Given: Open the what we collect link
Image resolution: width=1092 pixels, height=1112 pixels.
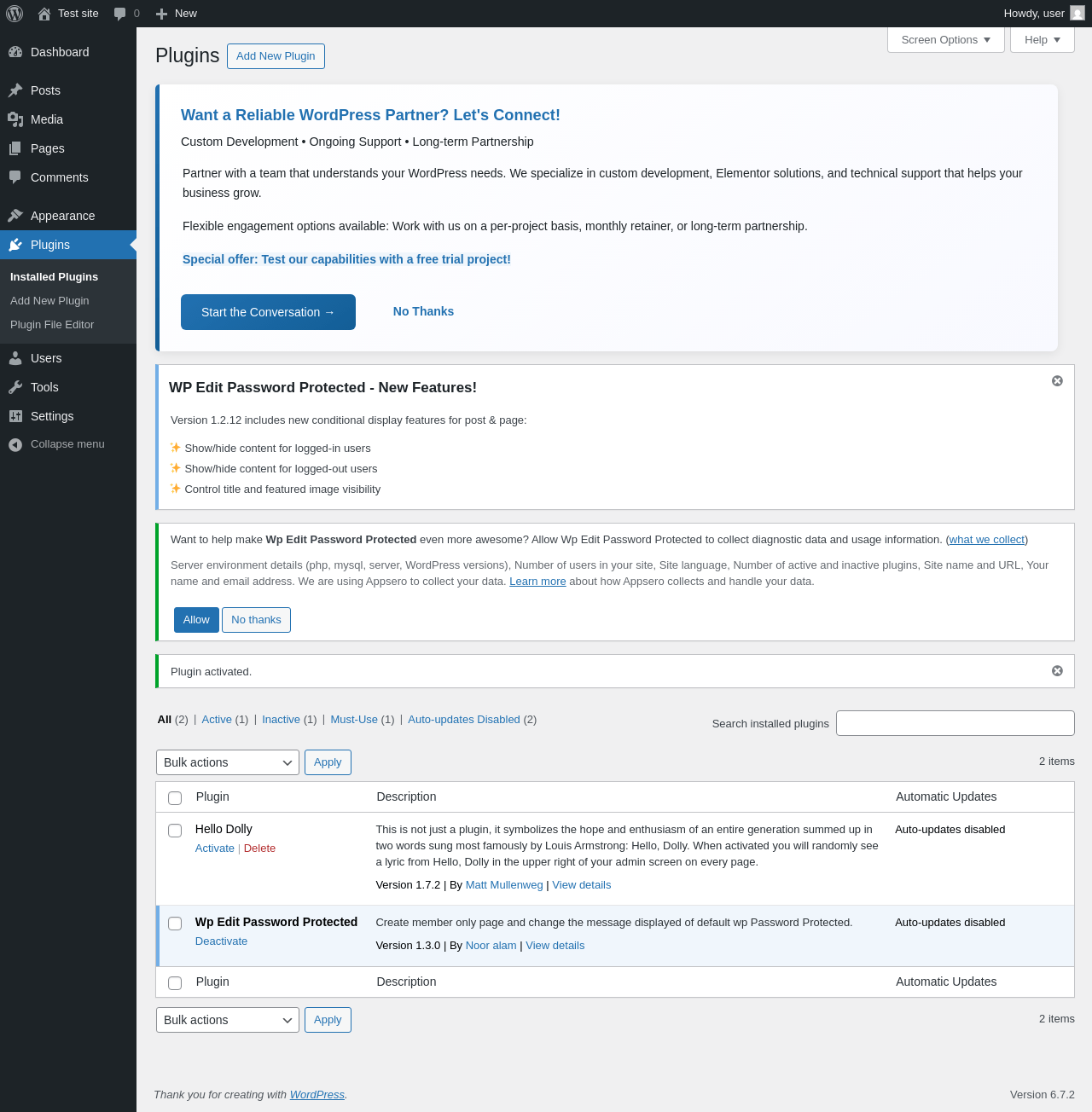Looking at the screenshot, I should point(987,540).
